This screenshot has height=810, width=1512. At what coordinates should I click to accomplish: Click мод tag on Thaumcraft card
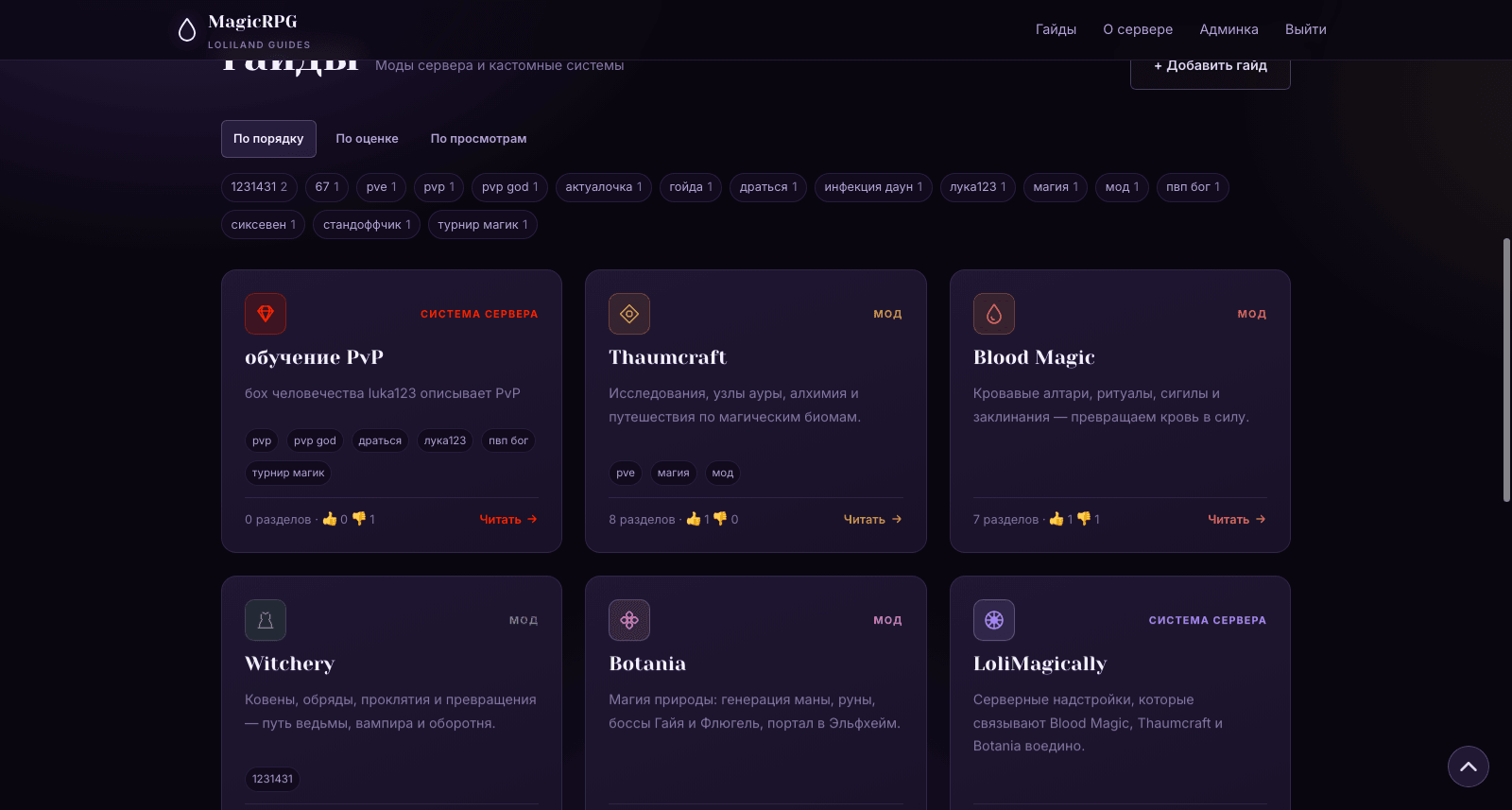click(x=723, y=473)
